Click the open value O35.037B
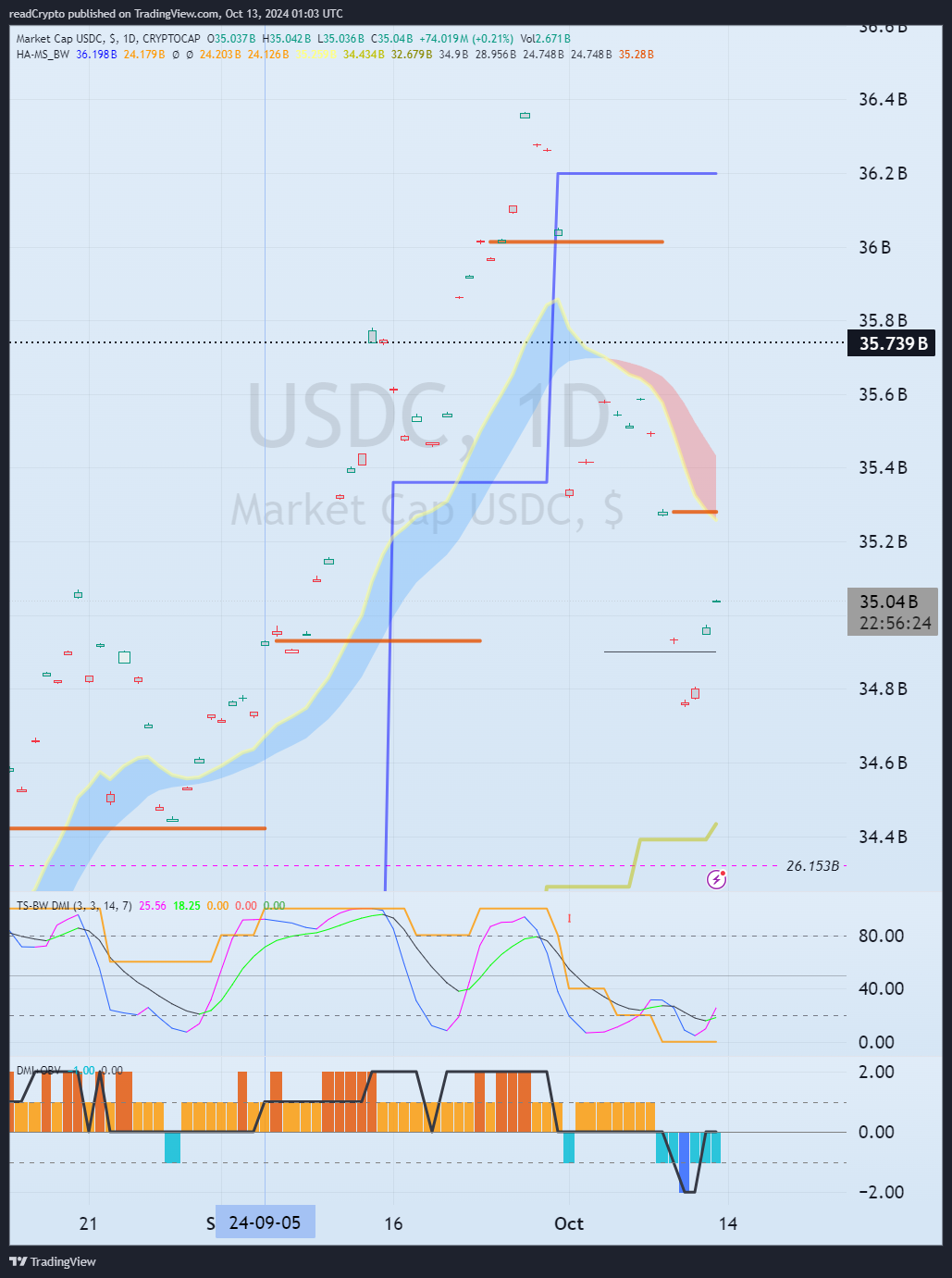 [x=233, y=39]
